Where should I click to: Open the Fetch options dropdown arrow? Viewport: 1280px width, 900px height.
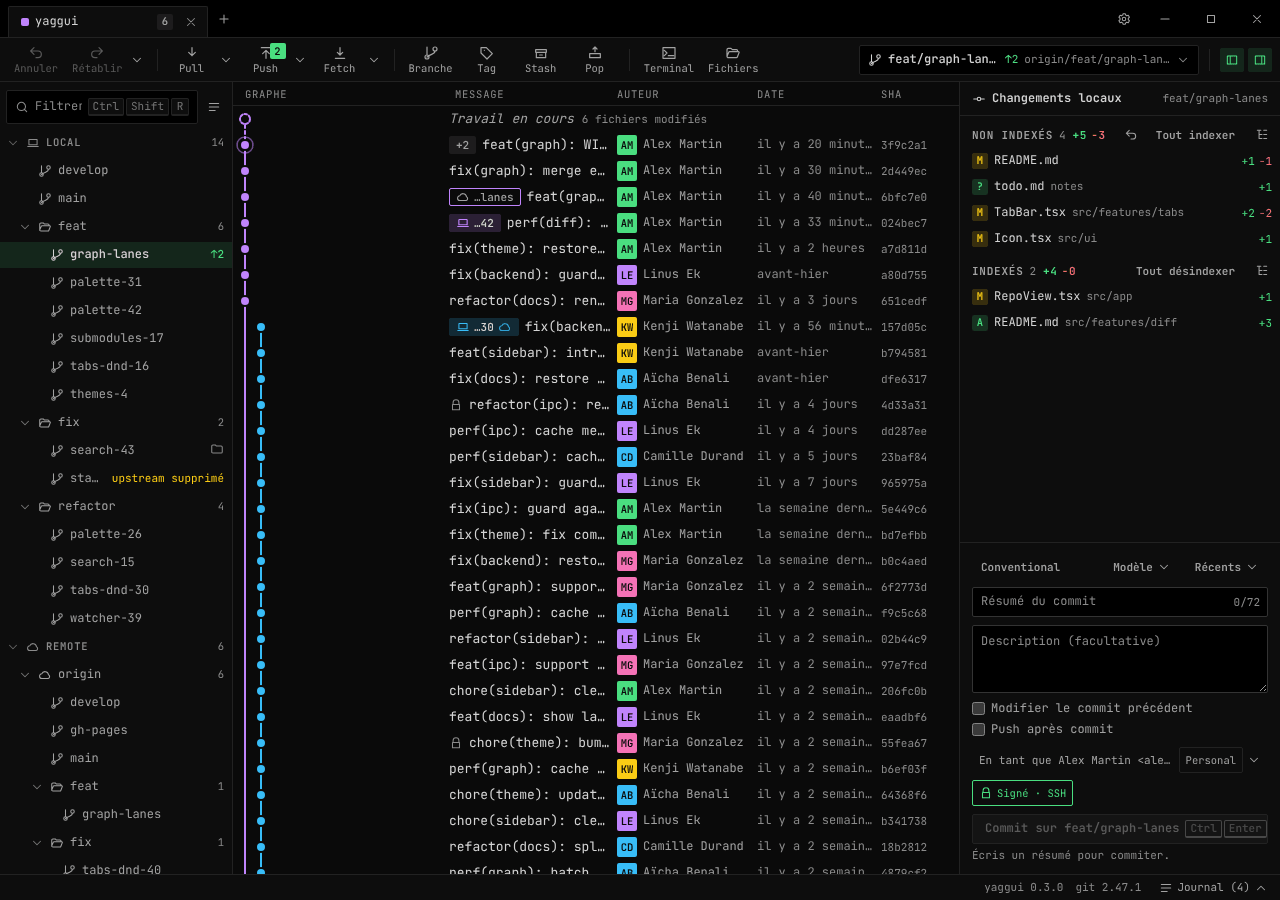coord(374,60)
